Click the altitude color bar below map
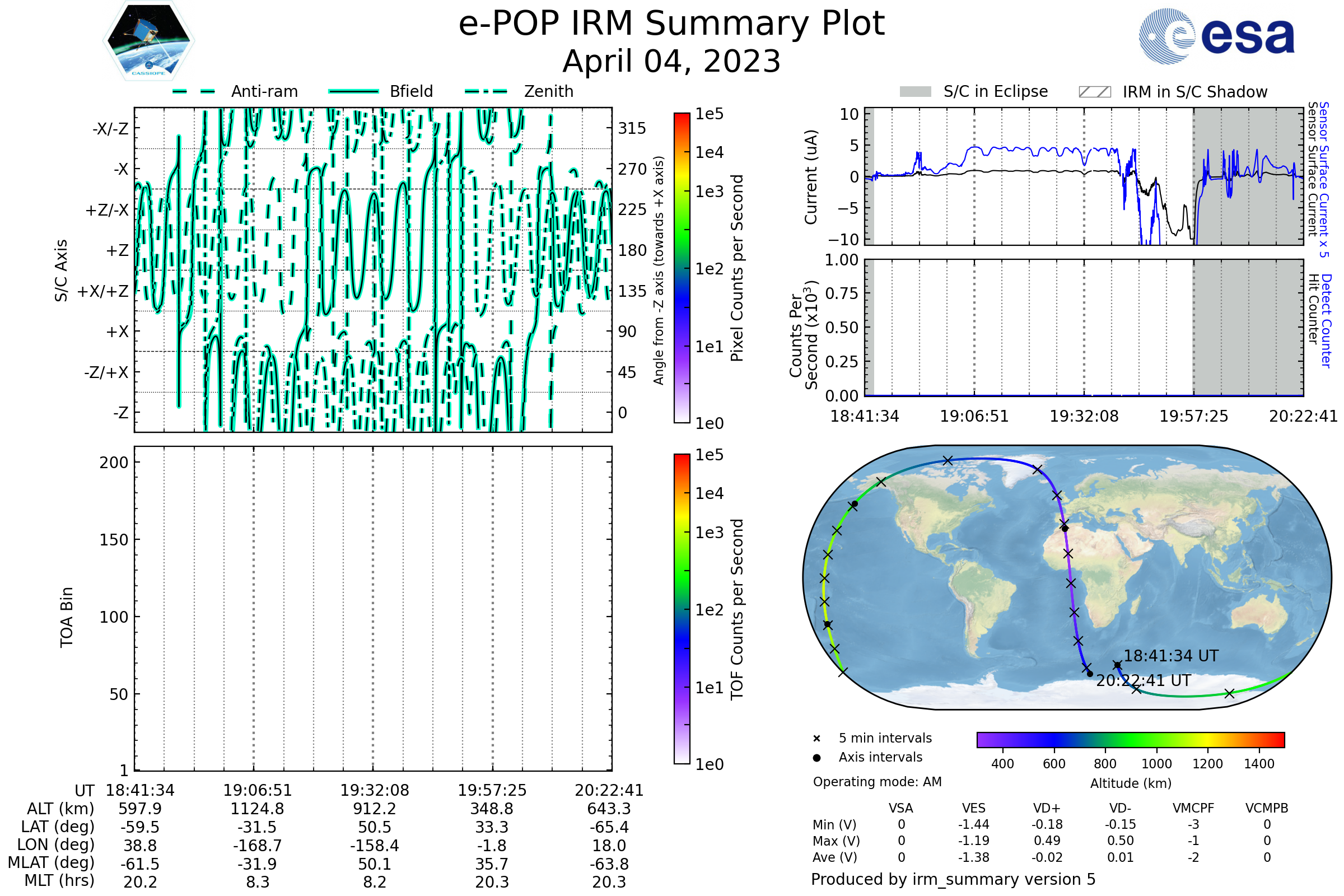Viewport: 1344px width, 896px height. 1130,739
